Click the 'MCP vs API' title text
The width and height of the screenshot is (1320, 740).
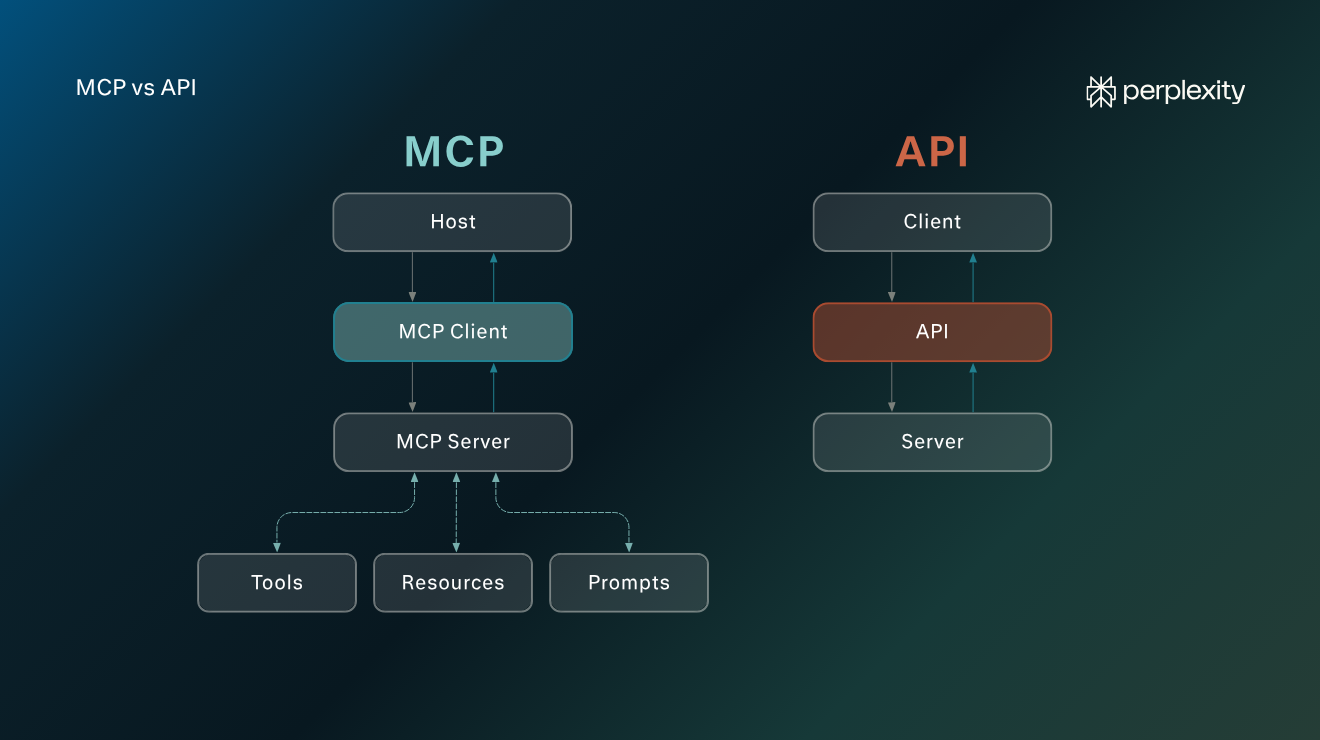pyautogui.click(x=136, y=88)
